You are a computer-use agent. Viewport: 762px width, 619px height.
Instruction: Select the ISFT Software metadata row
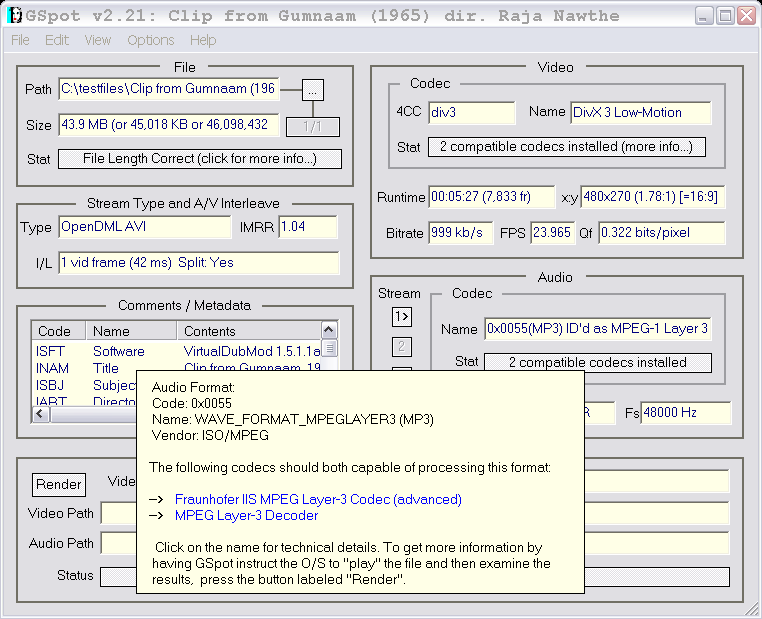tap(176, 351)
